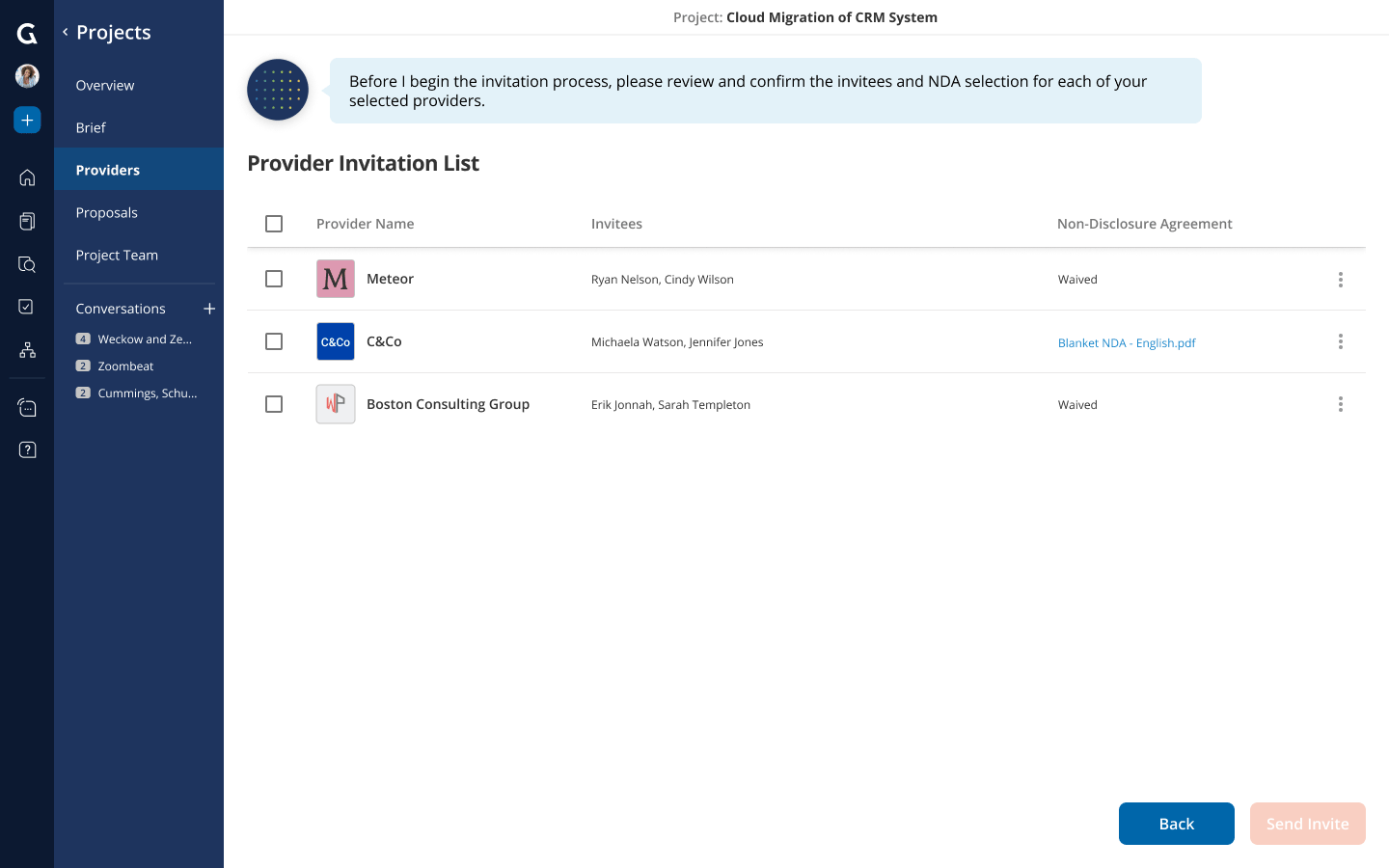Open the user profile avatar
The width and height of the screenshot is (1389, 868).
coord(27,76)
